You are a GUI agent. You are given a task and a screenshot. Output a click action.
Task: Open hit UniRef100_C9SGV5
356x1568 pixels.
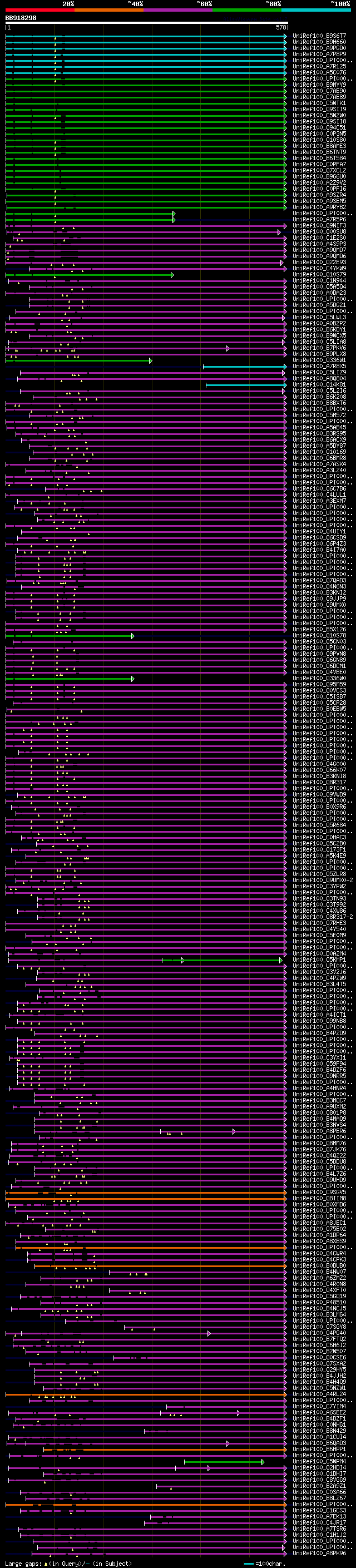[319, 1193]
